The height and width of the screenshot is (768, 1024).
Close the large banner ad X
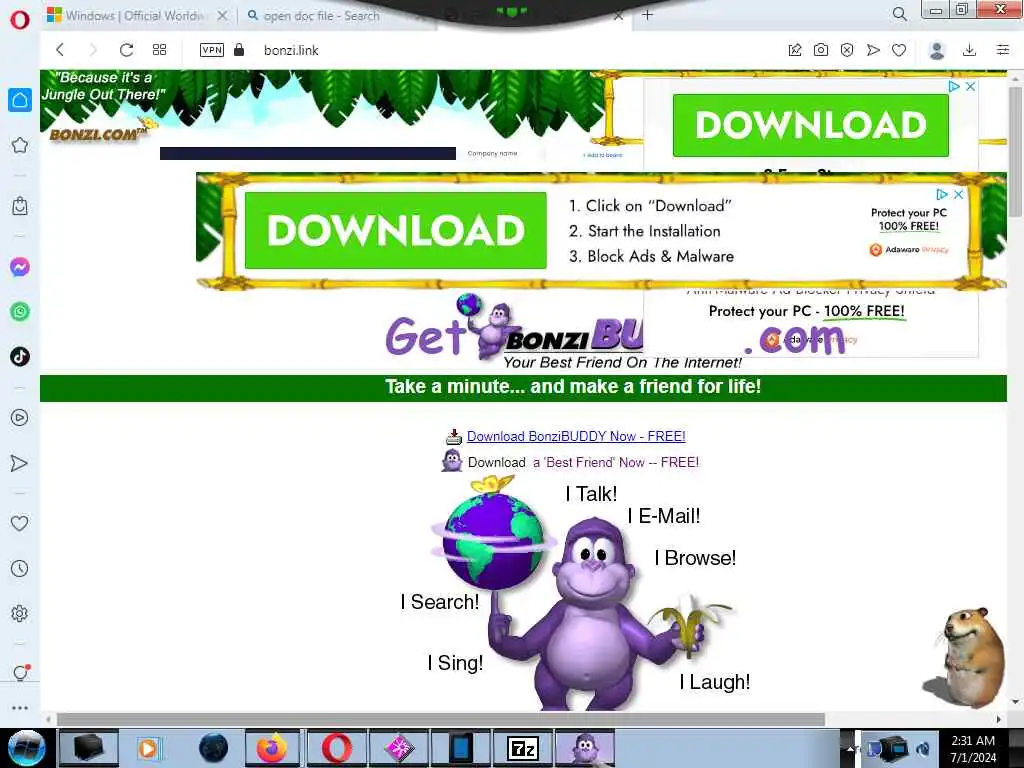[958, 195]
